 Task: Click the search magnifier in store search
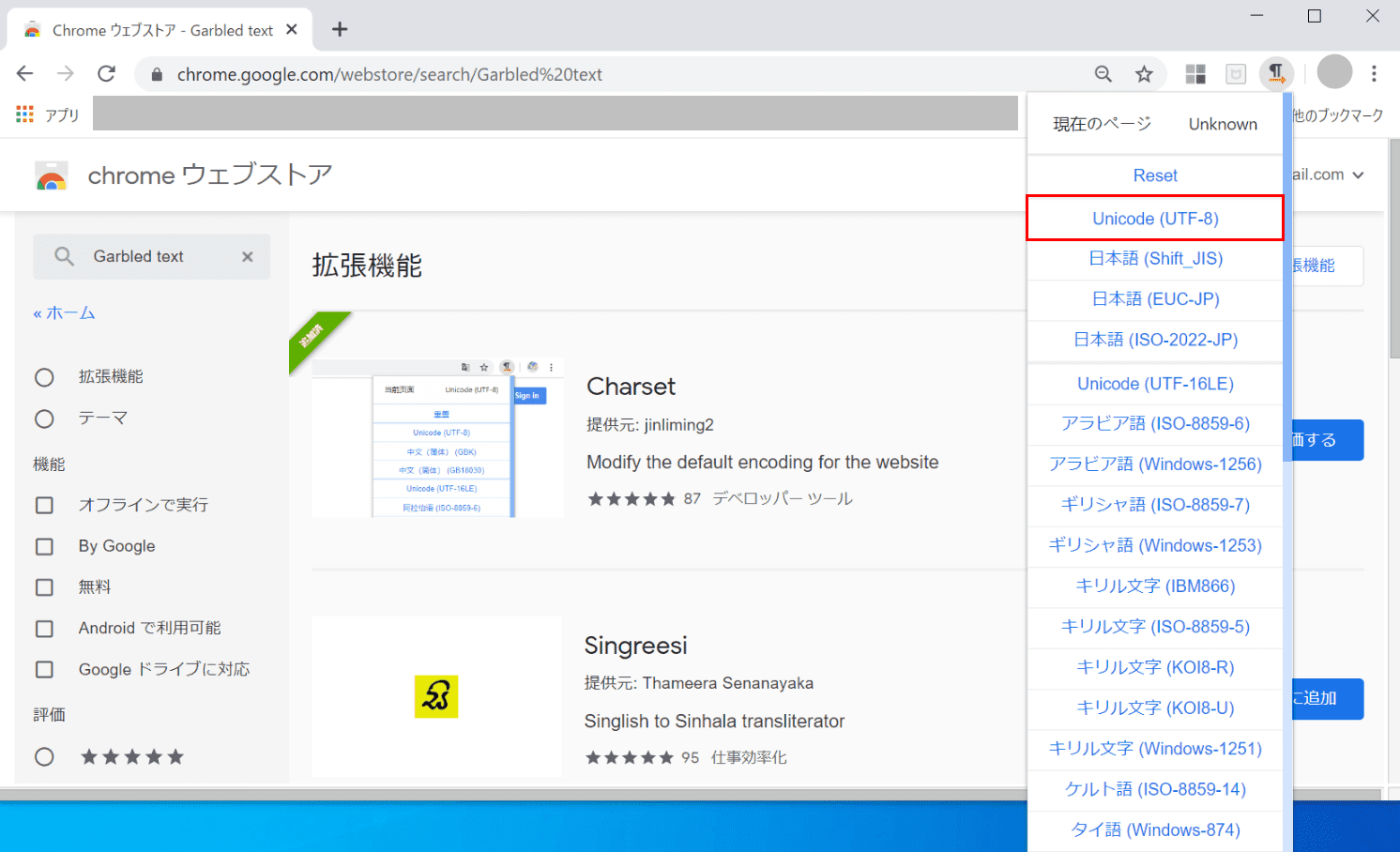click(64, 256)
